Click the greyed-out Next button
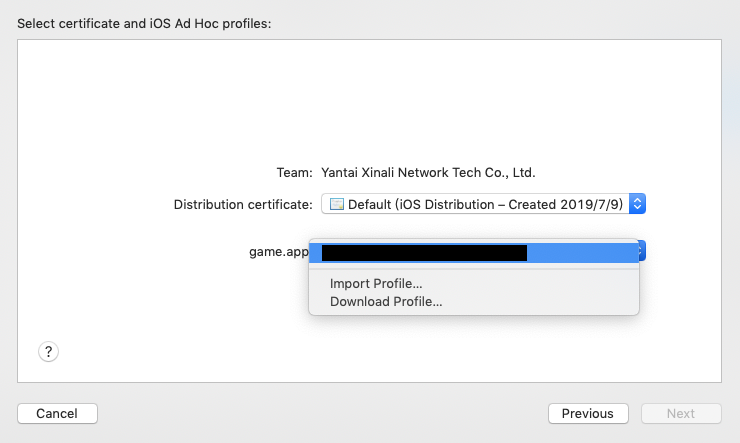740x443 pixels. 681,413
